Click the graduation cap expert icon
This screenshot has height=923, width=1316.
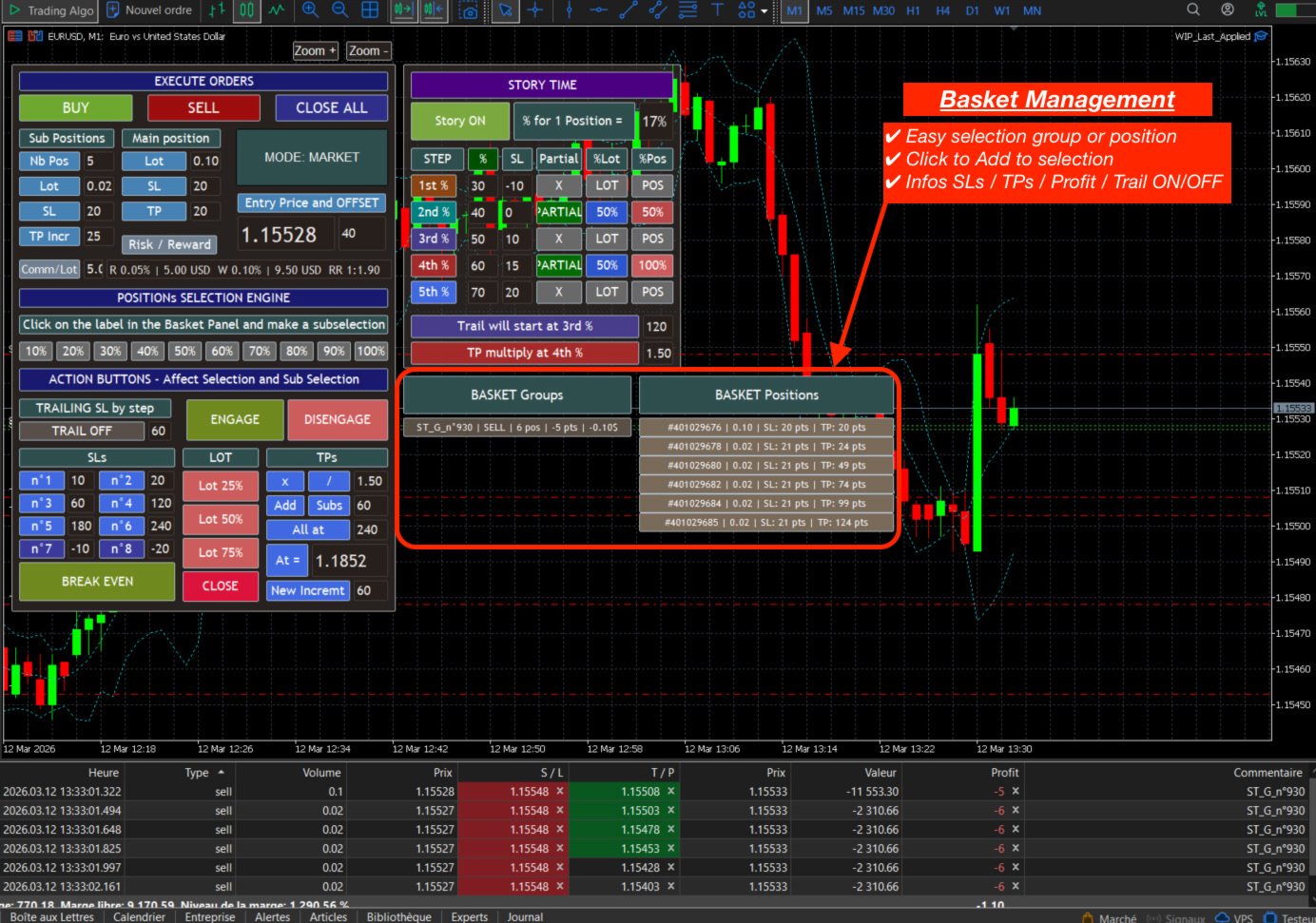pyautogui.click(x=1261, y=36)
